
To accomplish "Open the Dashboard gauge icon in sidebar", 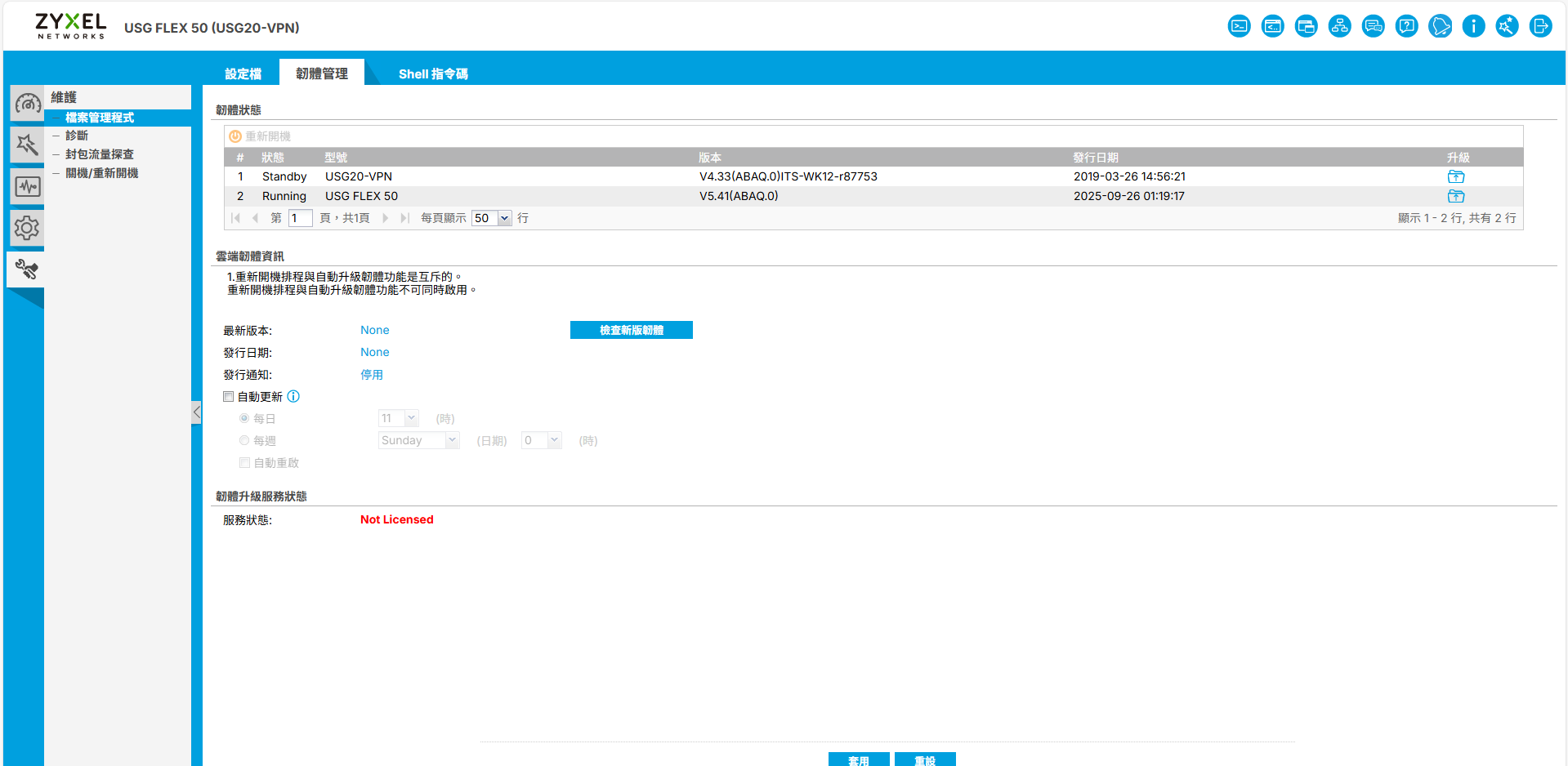I will (27, 104).
